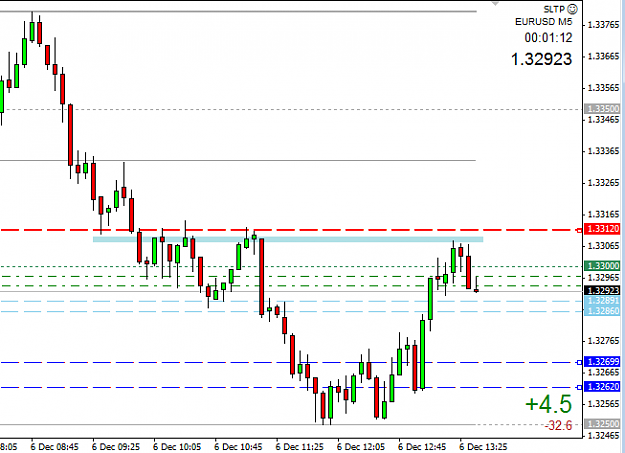Image resolution: width=625 pixels, height=453 pixels.
Task: Click the 6 Dec 13:25 time axis label
Action: click(x=483, y=447)
